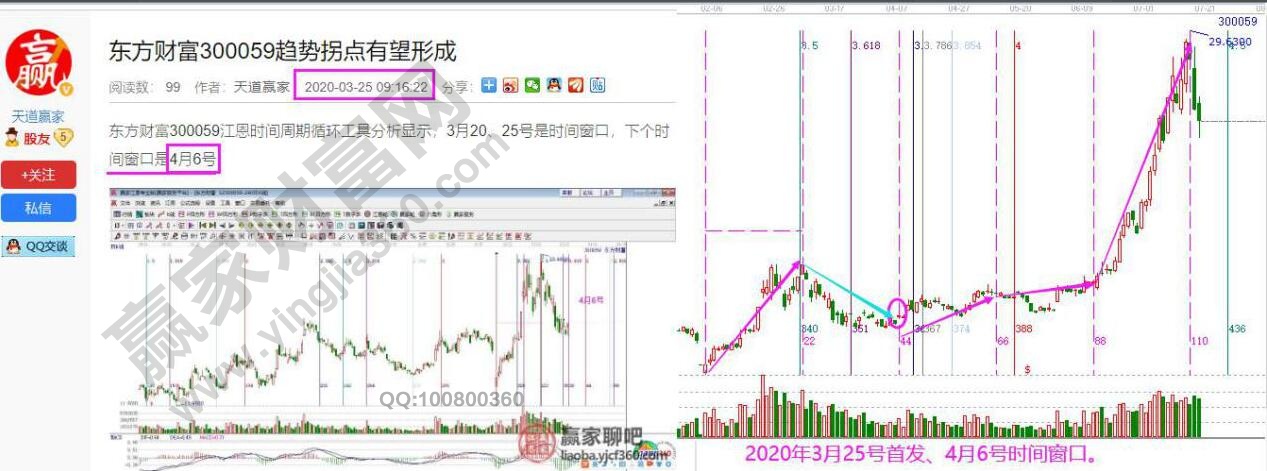
Task: Send a message using 私信 button
Action: (38, 208)
